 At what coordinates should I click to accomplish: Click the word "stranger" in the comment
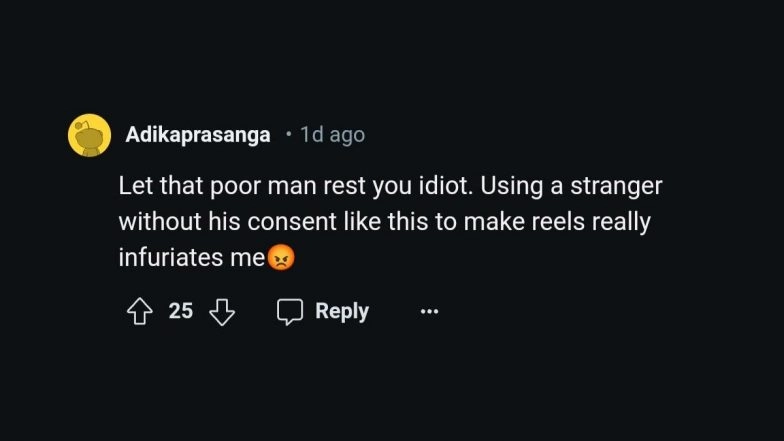click(619, 186)
